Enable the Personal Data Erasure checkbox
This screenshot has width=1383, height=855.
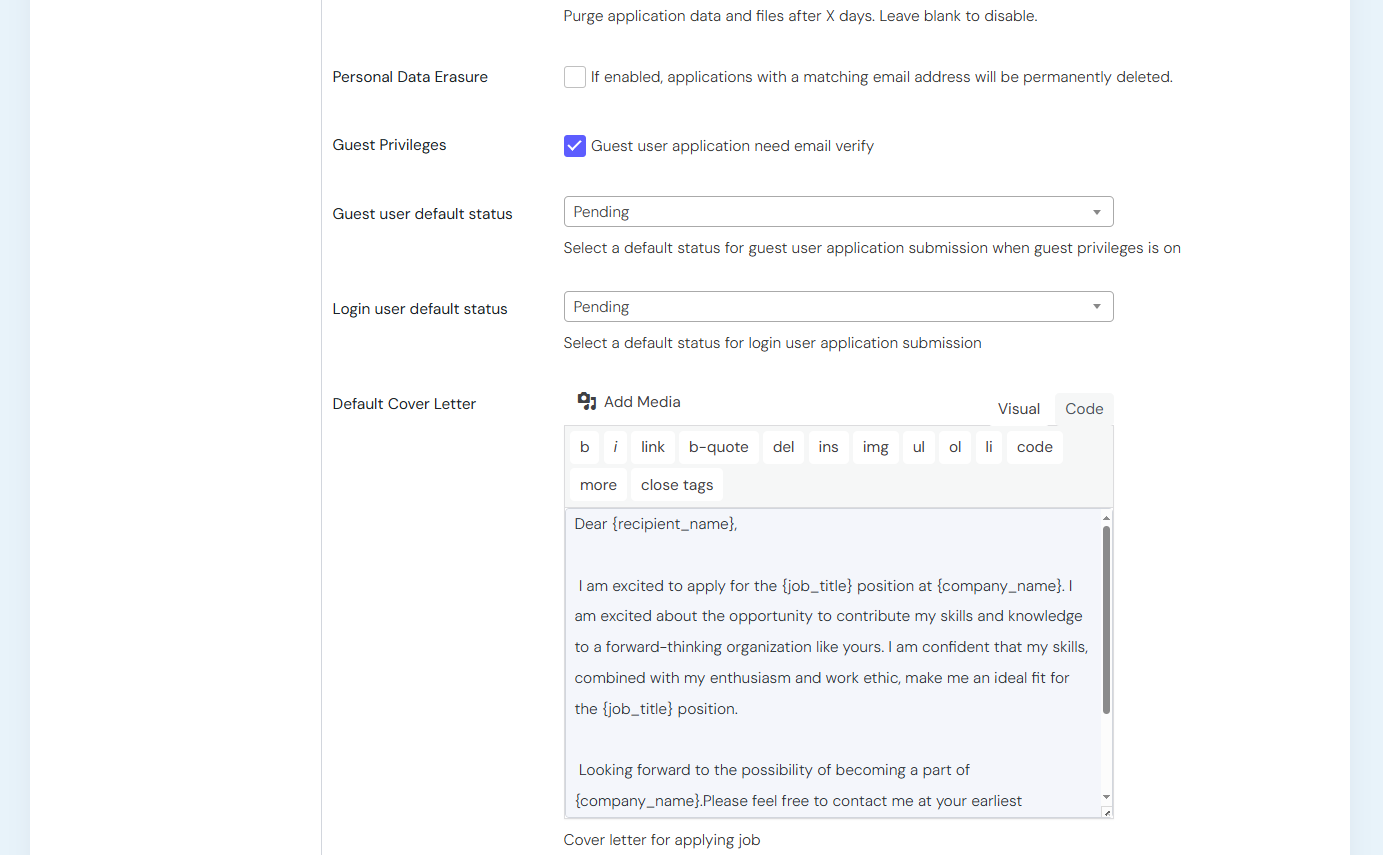tap(575, 77)
